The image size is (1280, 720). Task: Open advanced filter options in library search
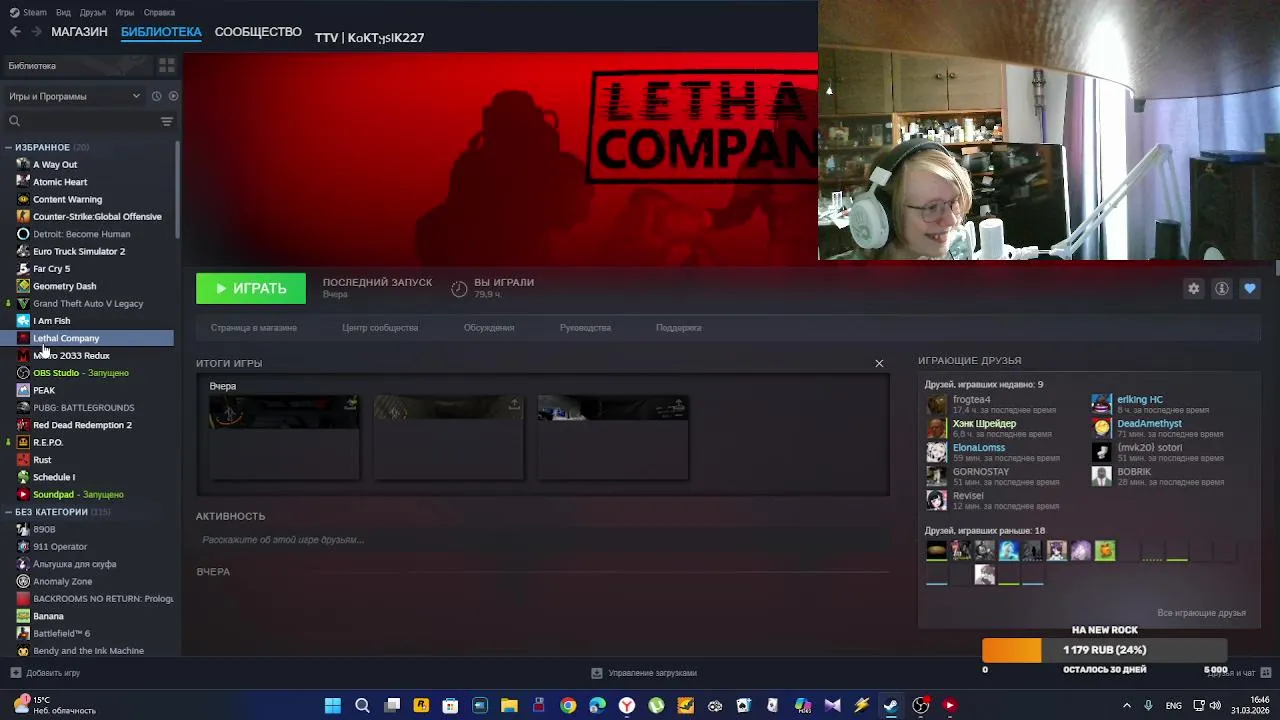click(x=167, y=121)
